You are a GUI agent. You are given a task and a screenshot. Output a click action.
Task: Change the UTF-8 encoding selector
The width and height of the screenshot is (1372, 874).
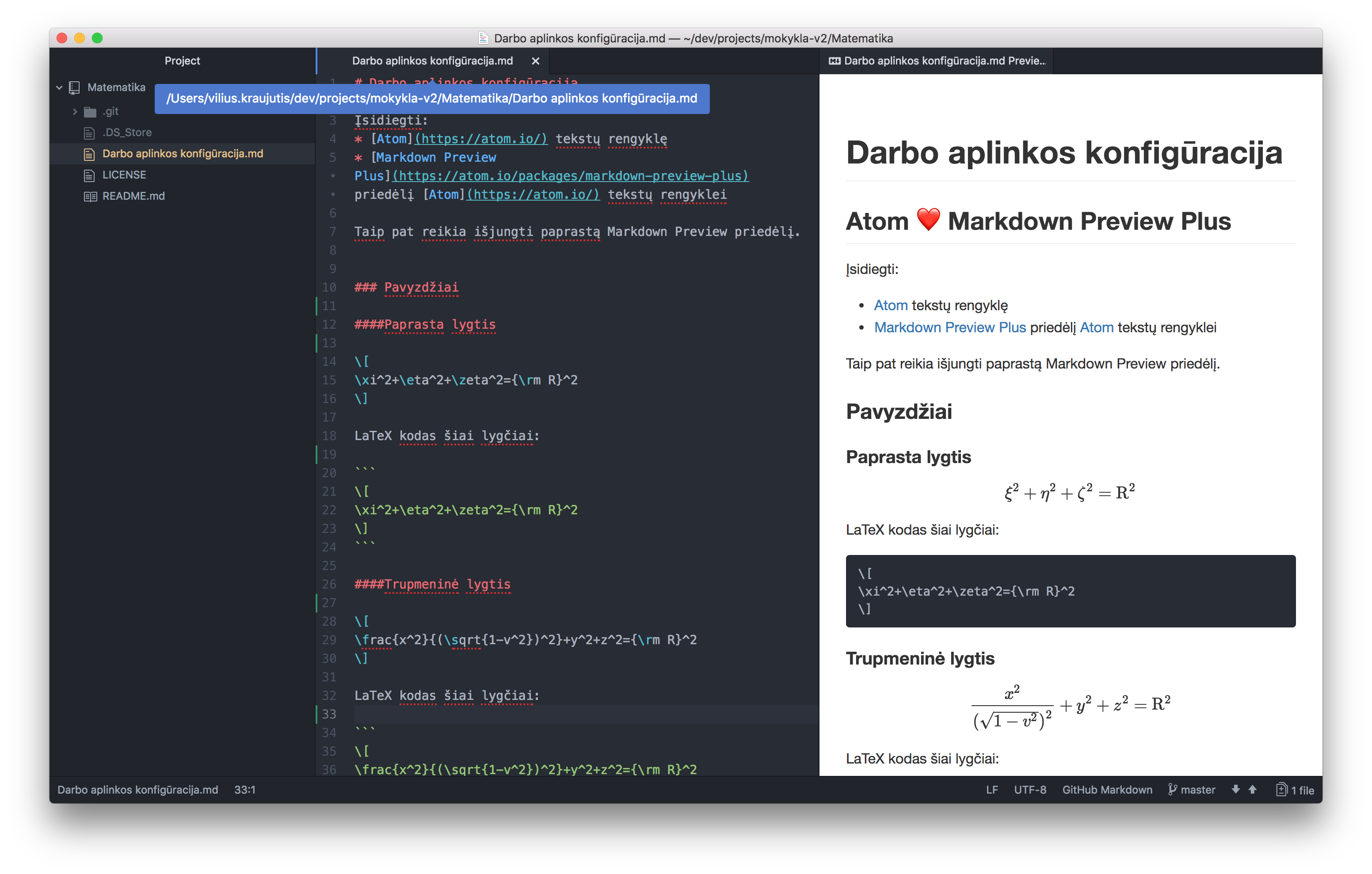point(1029,790)
